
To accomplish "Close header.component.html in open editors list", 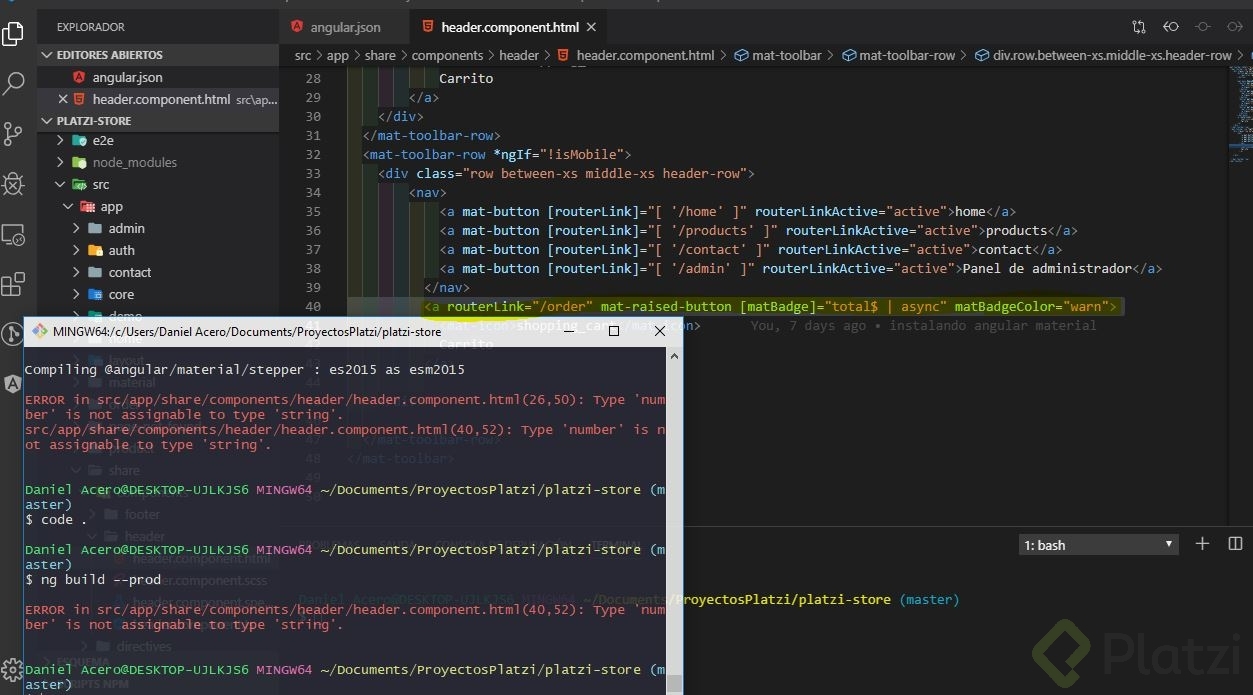I will (63, 99).
